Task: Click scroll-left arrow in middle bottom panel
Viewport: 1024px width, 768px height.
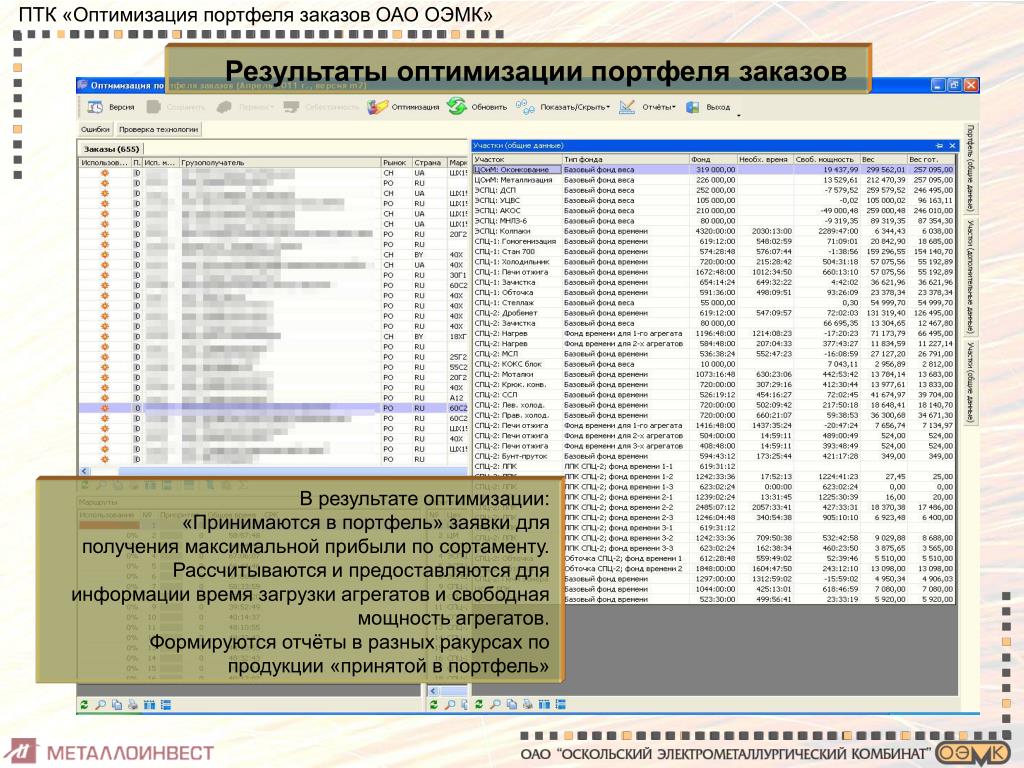Action: point(433,690)
